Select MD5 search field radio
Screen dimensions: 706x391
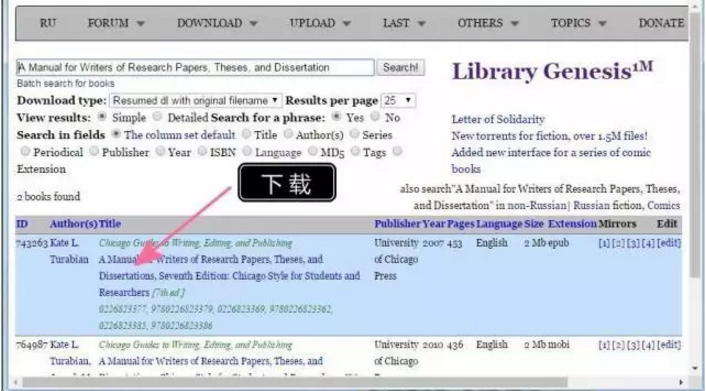312,151
